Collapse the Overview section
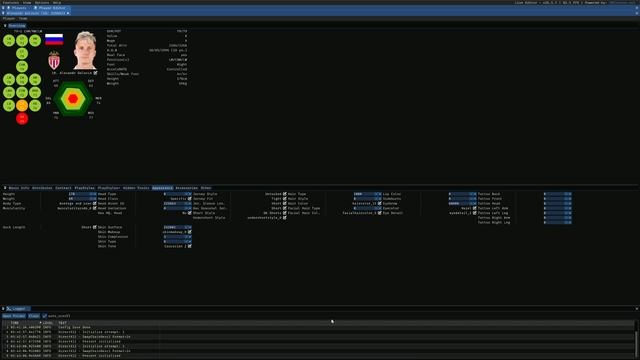 (5, 26)
